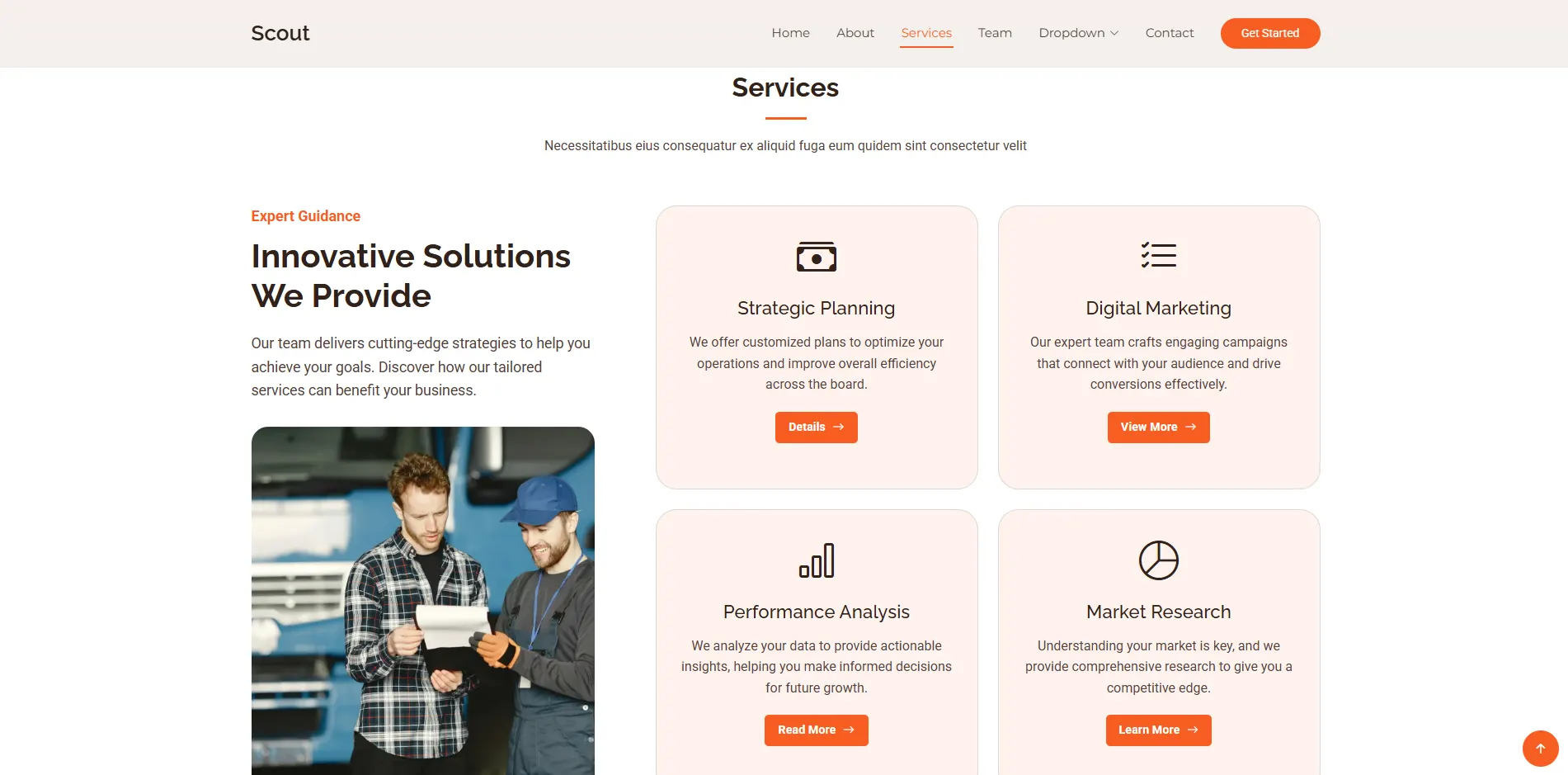Image resolution: width=1568 pixels, height=775 pixels.
Task: Click the Digital Marketing checklist icon
Action: [1158, 255]
